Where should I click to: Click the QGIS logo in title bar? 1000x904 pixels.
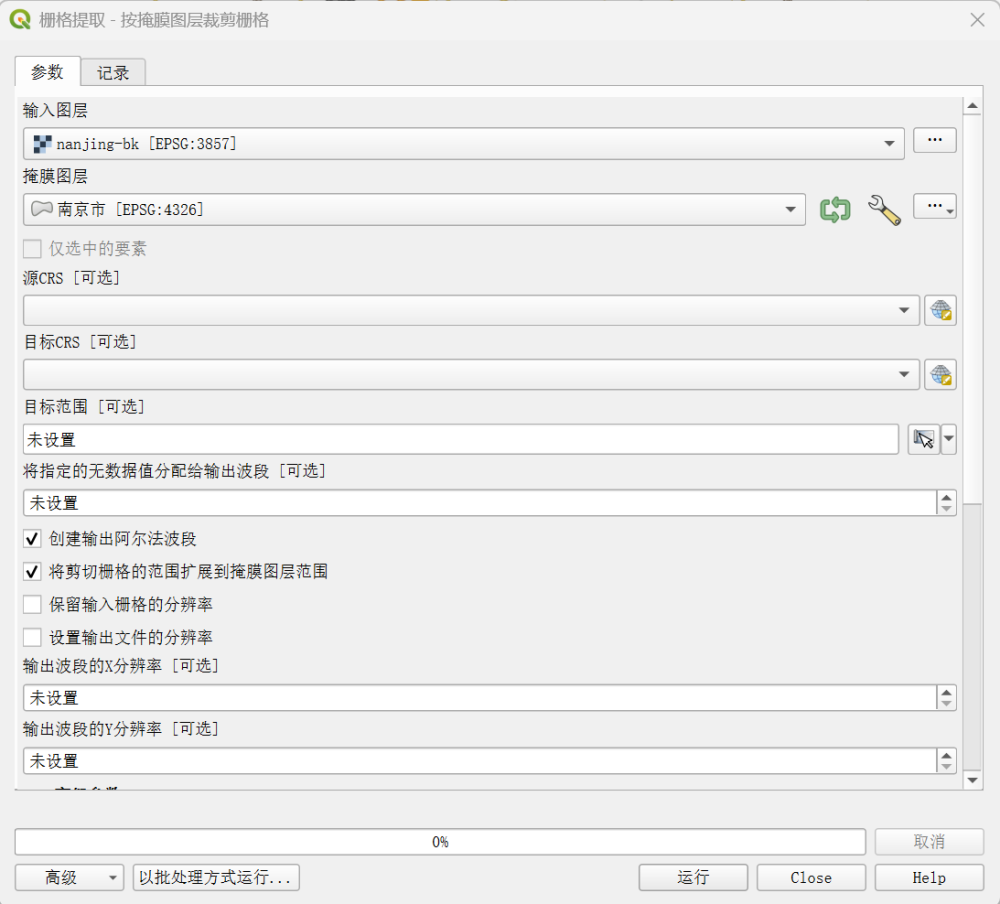19,20
